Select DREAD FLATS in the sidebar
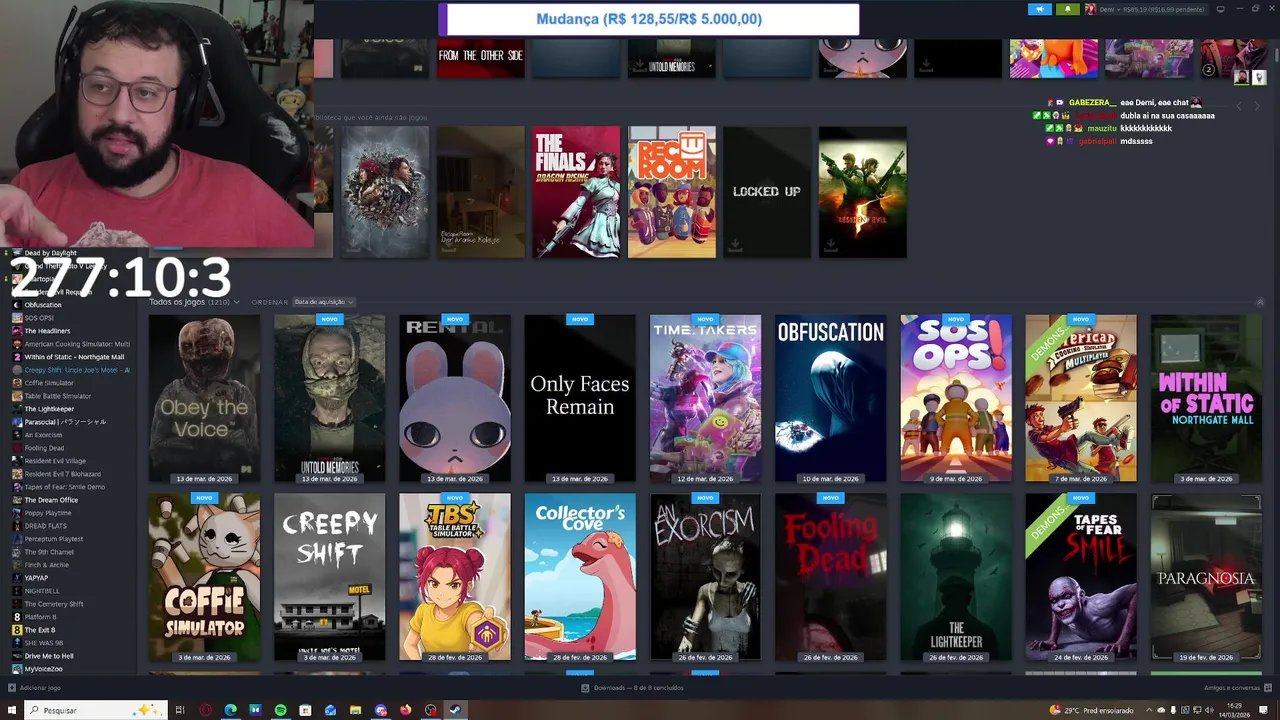The width and height of the screenshot is (1280, 720). click(x=45, y=526)
